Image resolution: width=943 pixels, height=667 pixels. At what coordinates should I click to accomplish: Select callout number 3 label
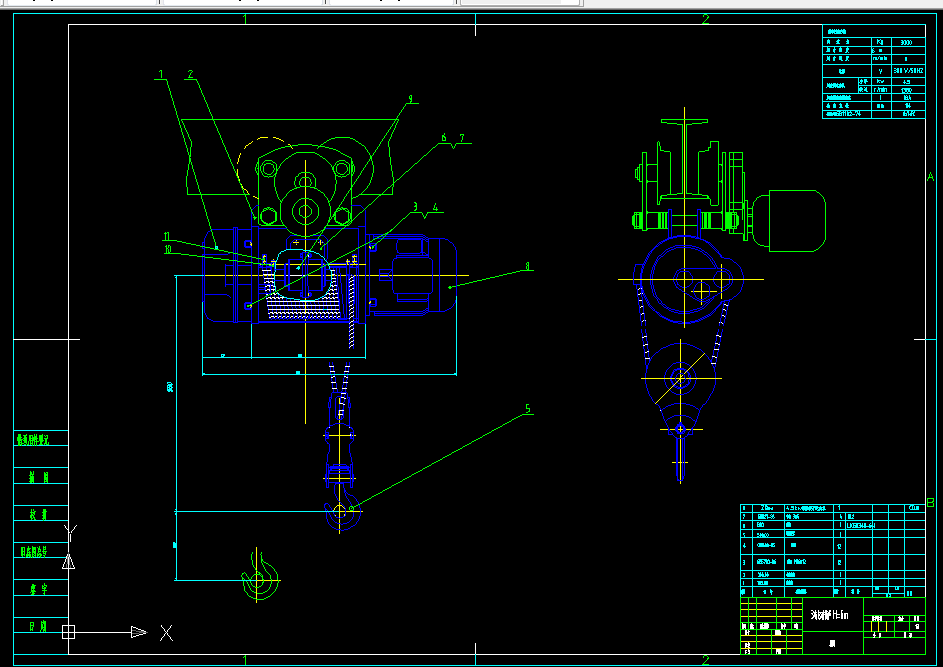click(x=416, y=207)
